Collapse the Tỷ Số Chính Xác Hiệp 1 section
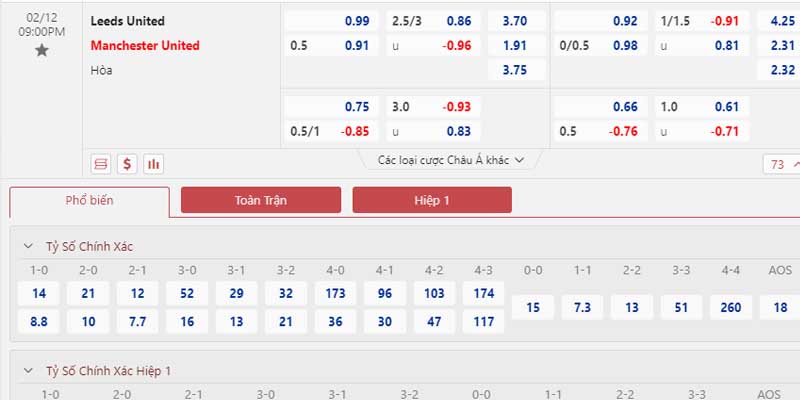Screen dimensions: 800x400 pos(28,371)
